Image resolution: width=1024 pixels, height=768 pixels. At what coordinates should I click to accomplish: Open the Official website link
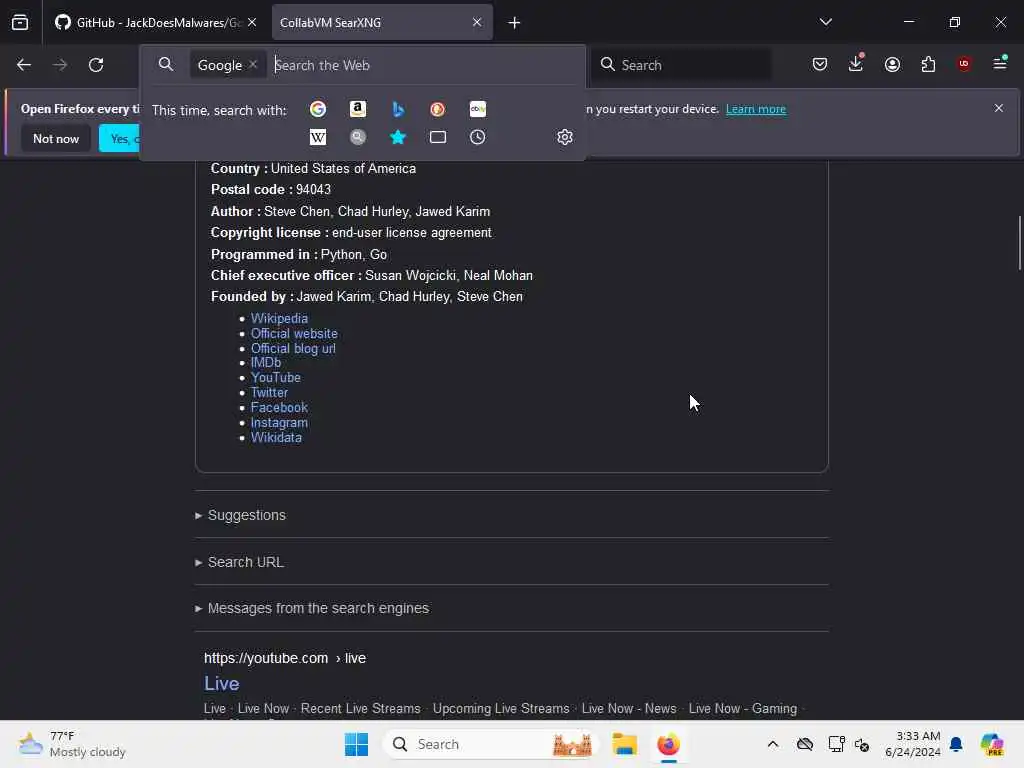pyautogui.click(x=294, y=333)
